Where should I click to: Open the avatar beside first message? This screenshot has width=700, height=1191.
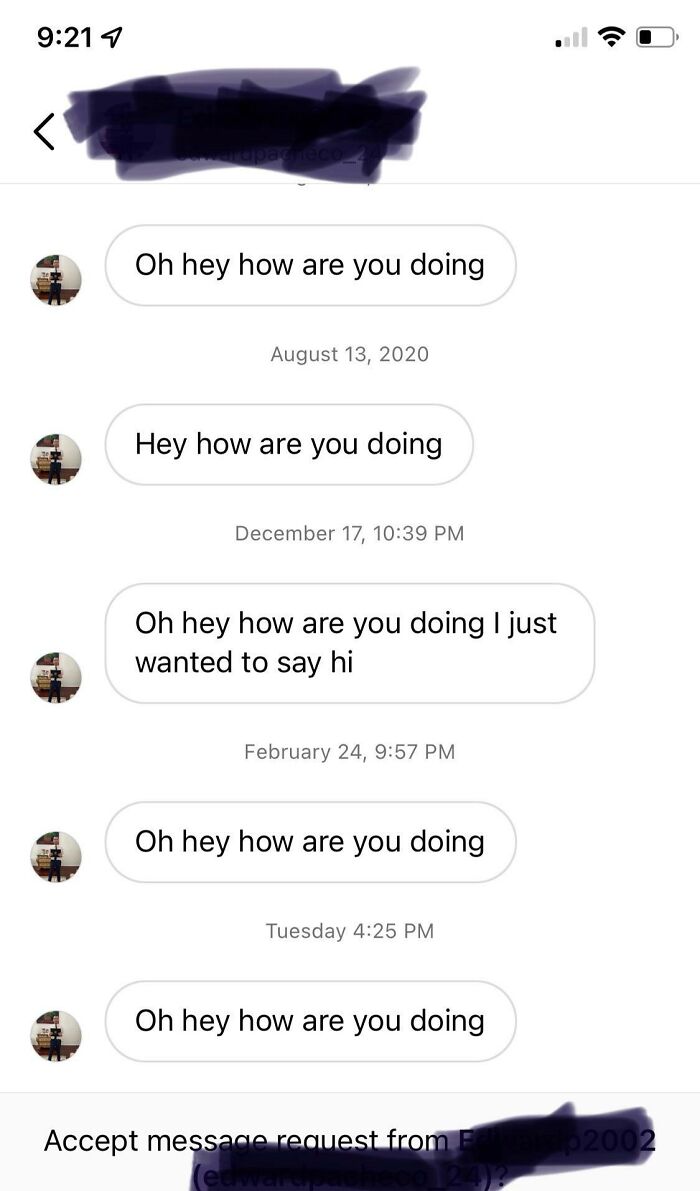click(x=55, y=280)
